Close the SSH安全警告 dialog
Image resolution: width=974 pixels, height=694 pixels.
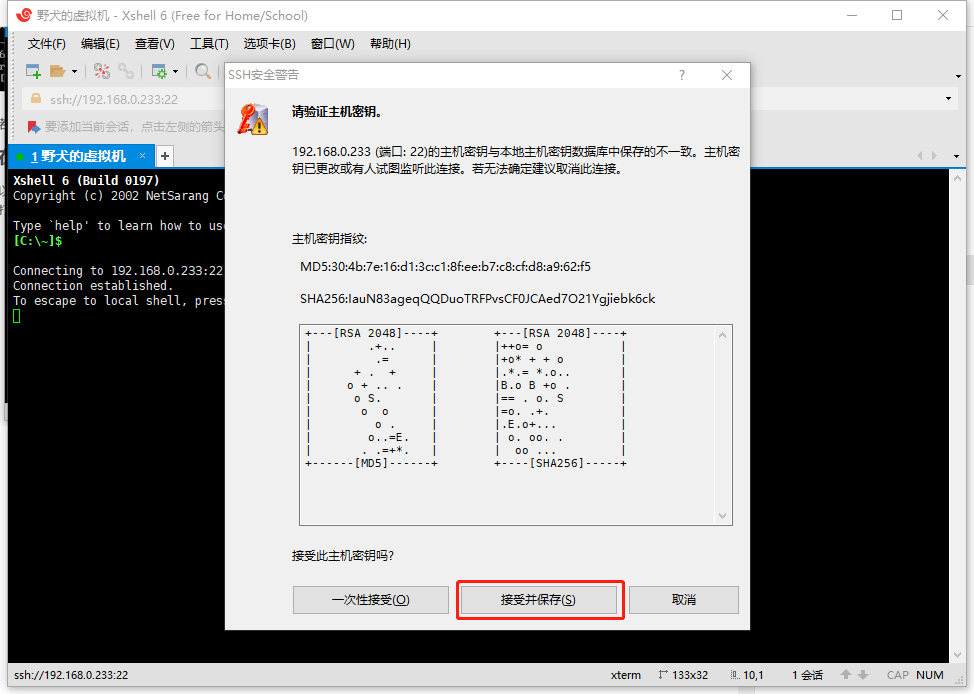727,75
